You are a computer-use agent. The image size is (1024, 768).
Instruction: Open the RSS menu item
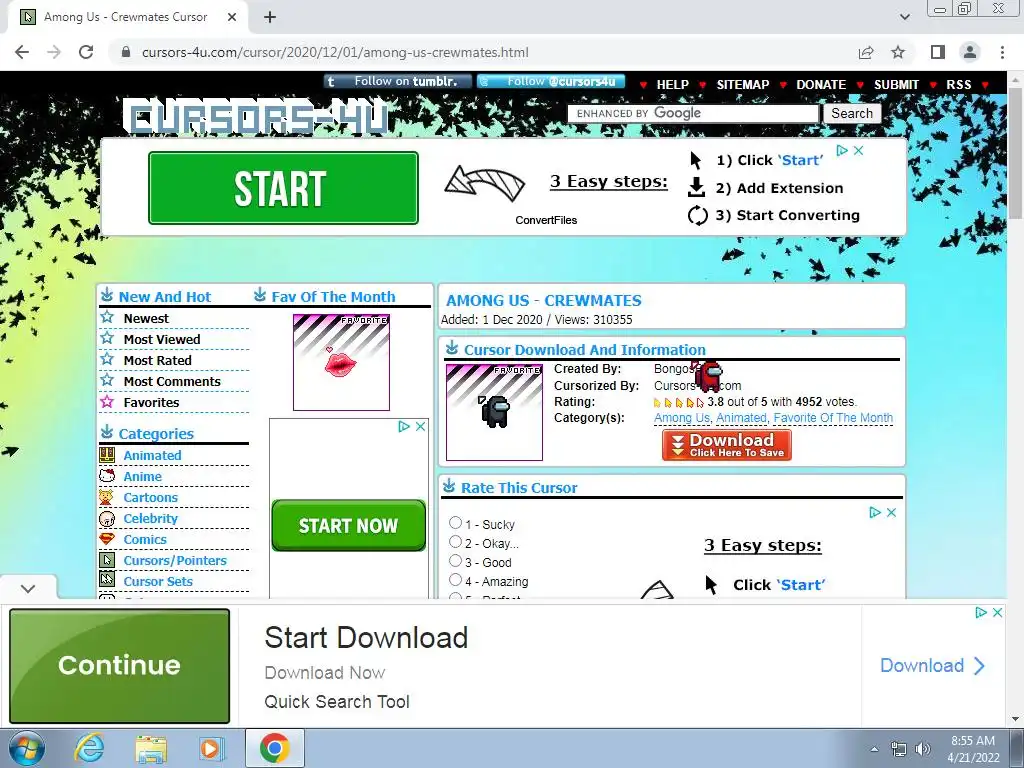(958, 85)
